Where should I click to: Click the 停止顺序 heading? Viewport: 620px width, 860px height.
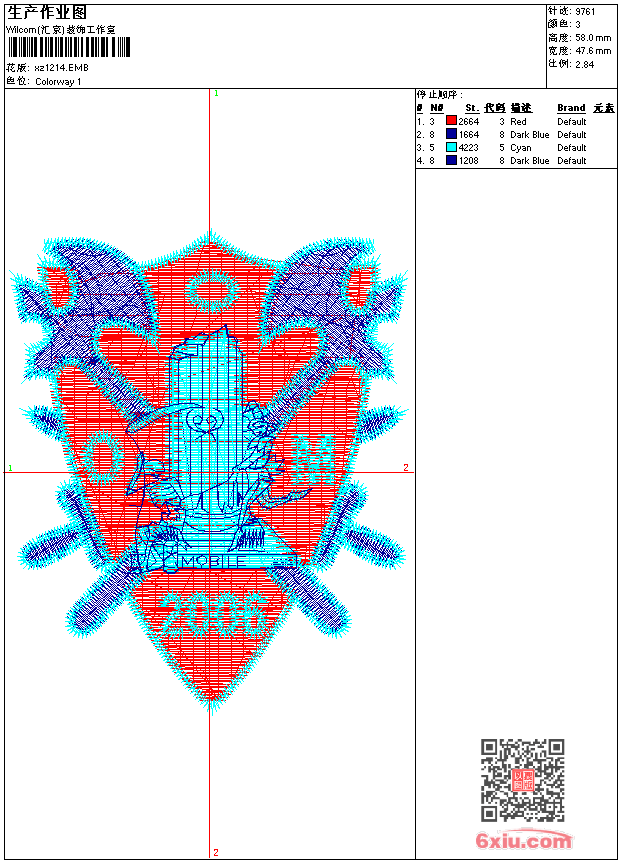439,95
